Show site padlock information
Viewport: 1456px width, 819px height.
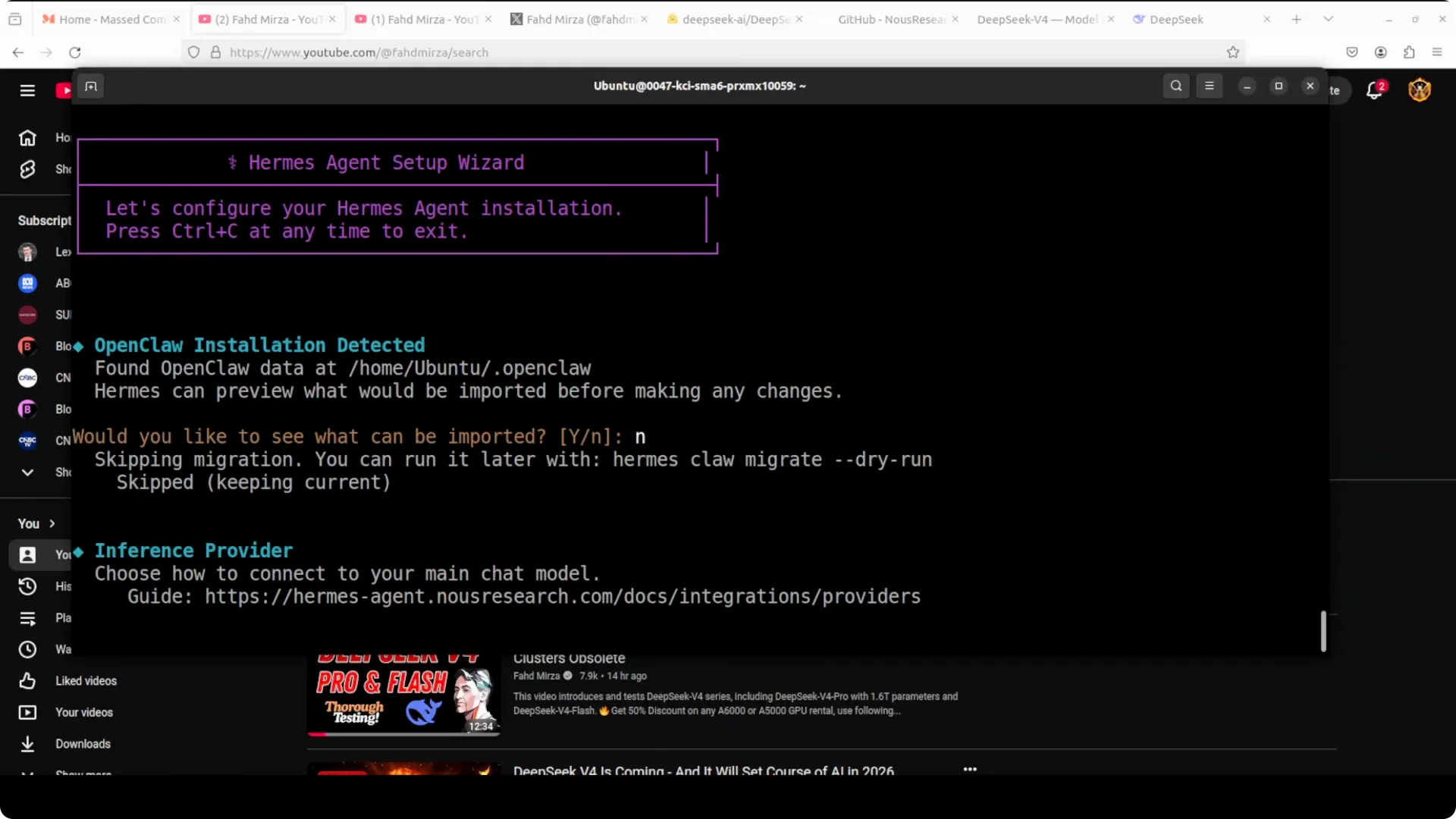tap(216, 52)
